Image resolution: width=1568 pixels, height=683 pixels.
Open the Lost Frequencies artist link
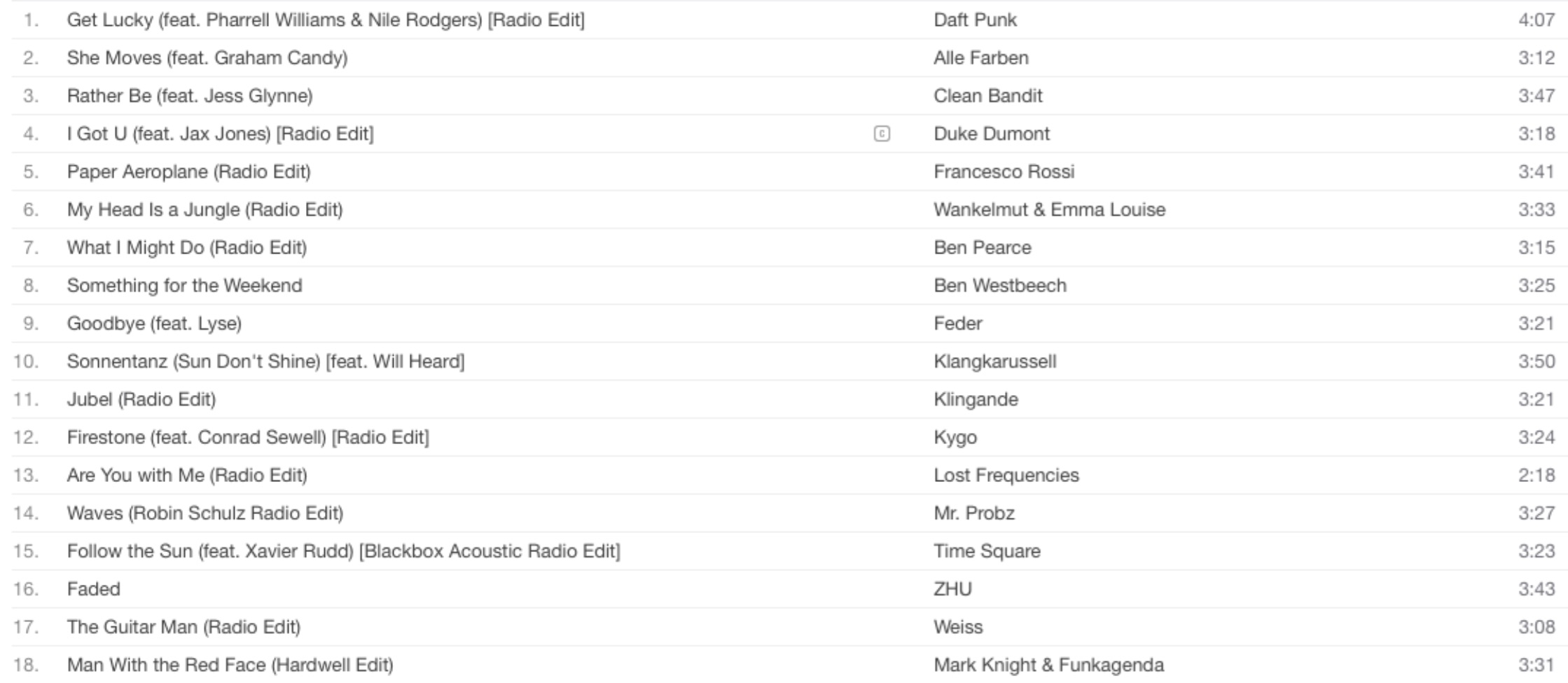[x=1006, y=475]
